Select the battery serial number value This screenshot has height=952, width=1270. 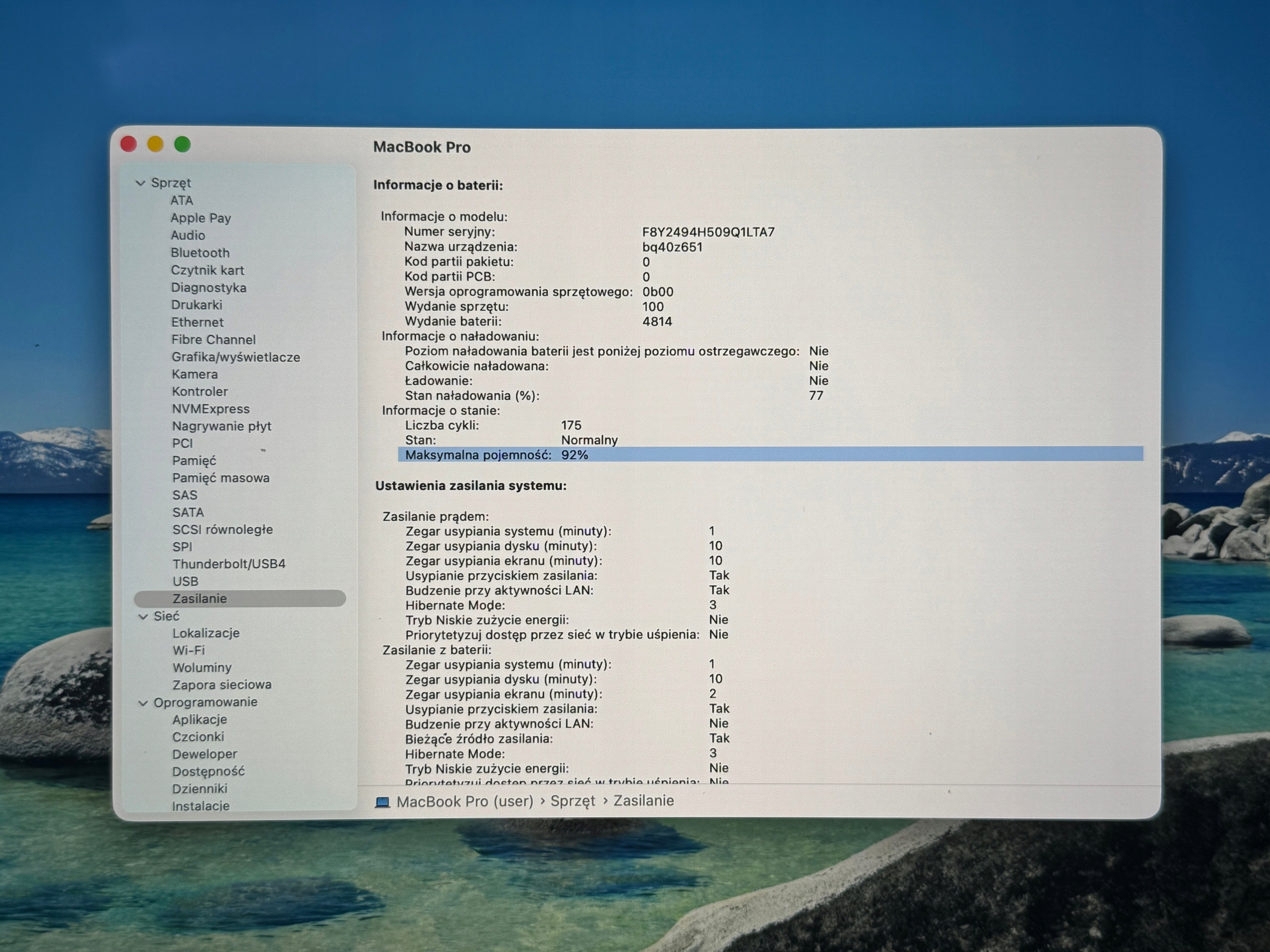708,232
